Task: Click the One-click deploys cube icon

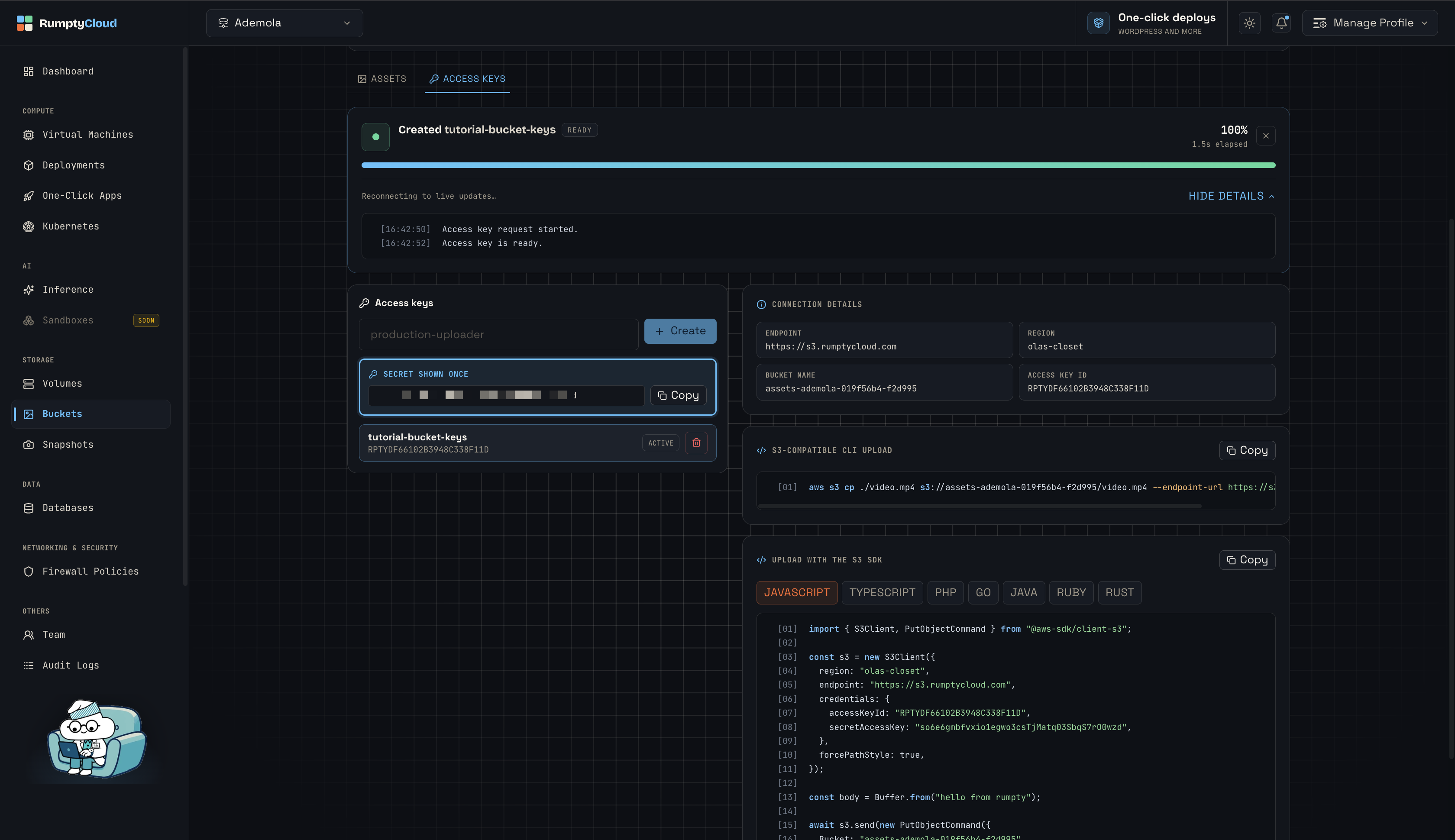Action: [x=1098, y=23]
